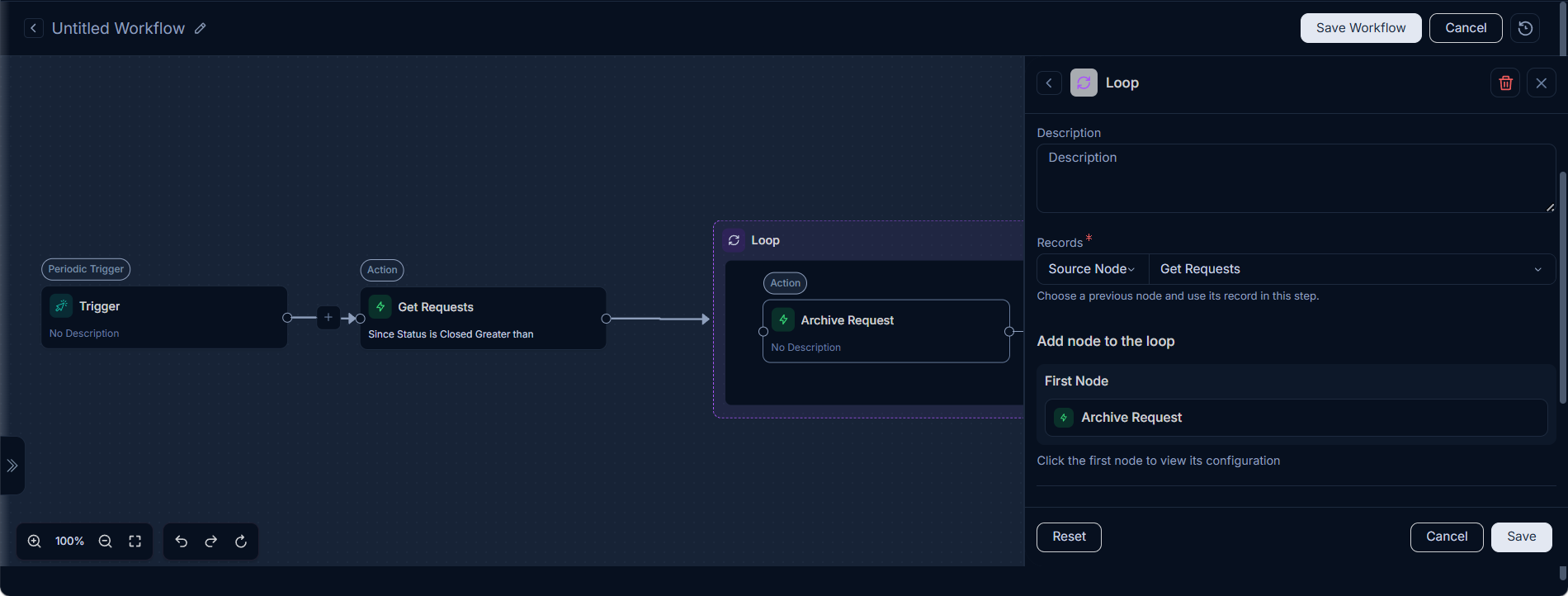Zoom in on the canvas

[x=35, y=542]
